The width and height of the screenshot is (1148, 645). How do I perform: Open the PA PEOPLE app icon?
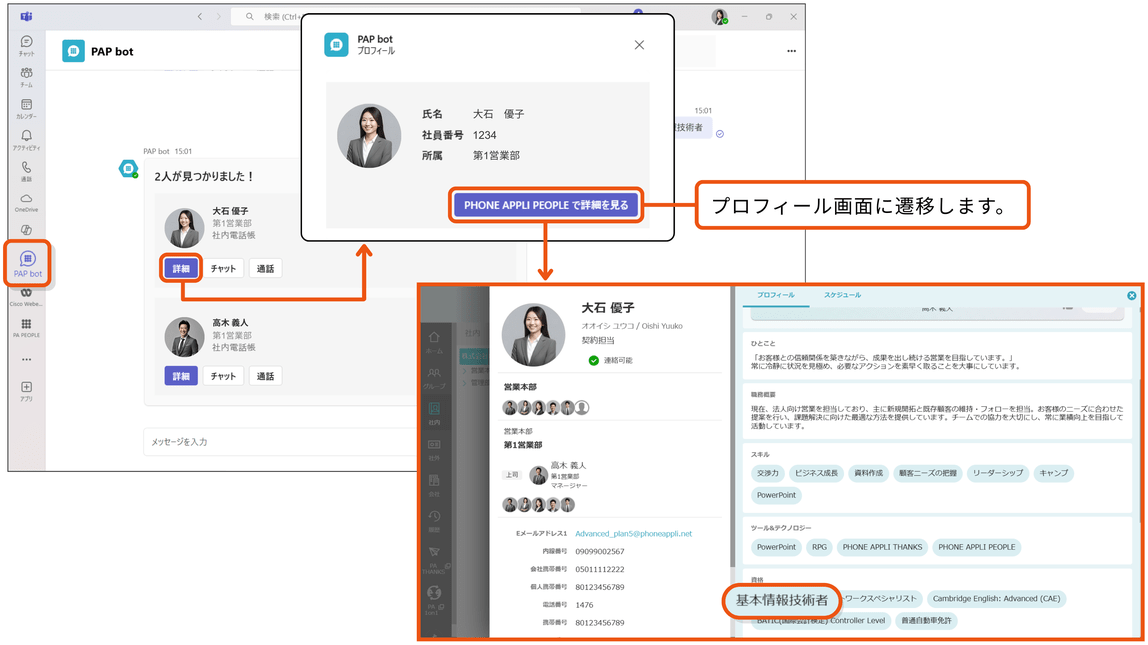tap(26, 328)
